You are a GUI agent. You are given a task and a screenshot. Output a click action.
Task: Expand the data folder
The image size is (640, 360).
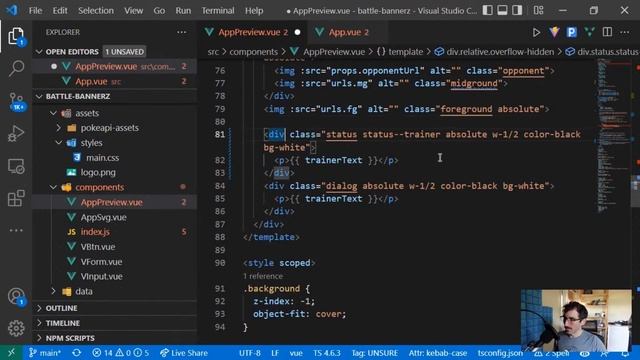click(53, 291)
